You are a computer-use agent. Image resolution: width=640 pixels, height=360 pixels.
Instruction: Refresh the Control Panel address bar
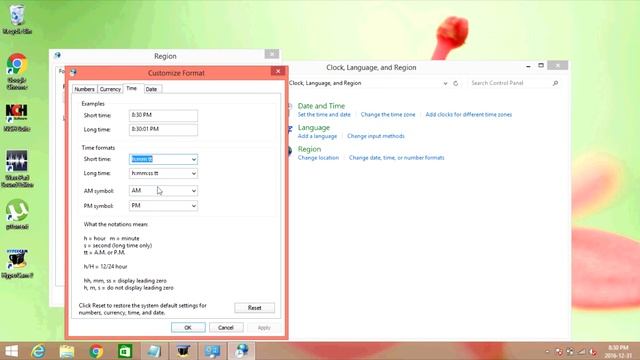click(456, 83)
